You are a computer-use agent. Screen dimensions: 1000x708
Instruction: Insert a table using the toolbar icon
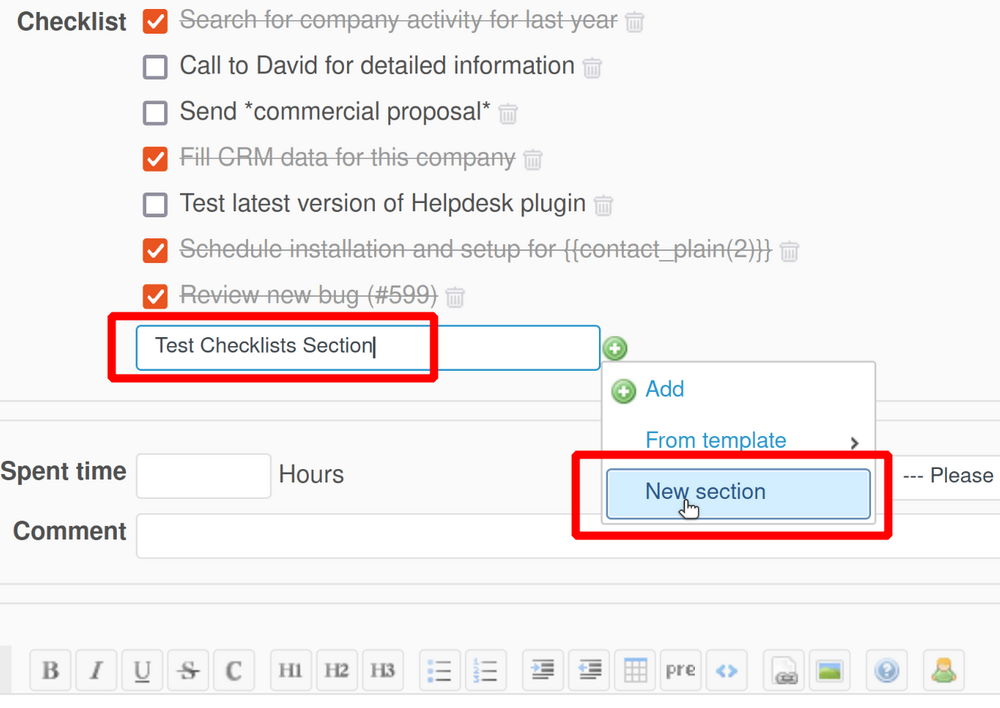coord(634,670)
